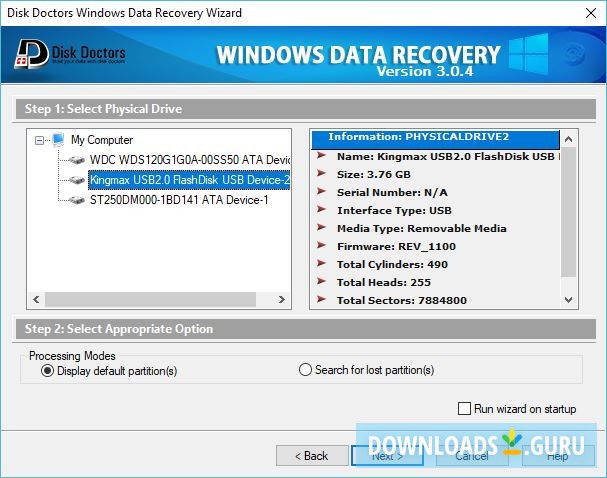Click the Information: PHYSICALDRIVE2 header
The image size is (607, 478).
click(x=436, y=140)
